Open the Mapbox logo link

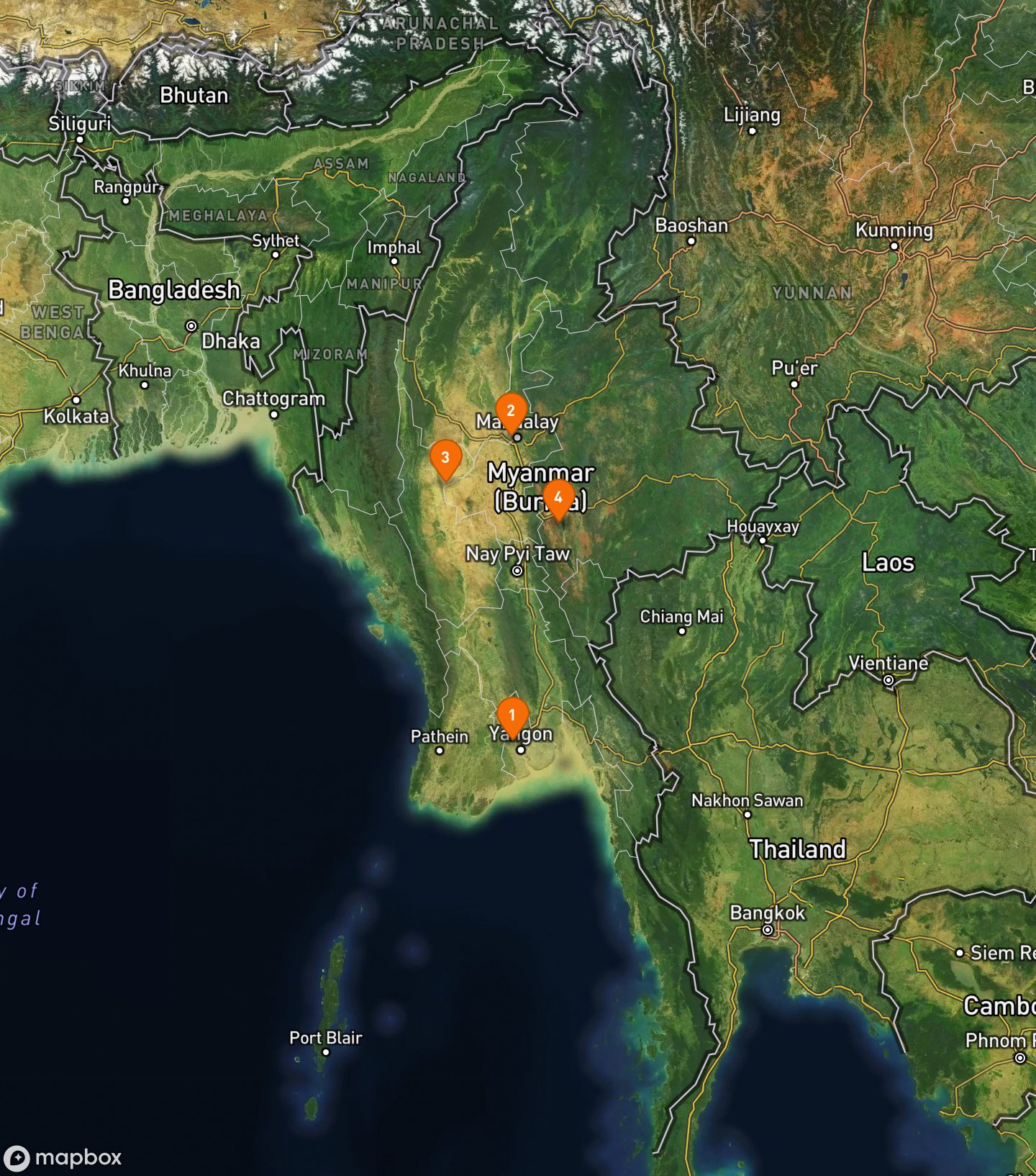[63, 1158]
